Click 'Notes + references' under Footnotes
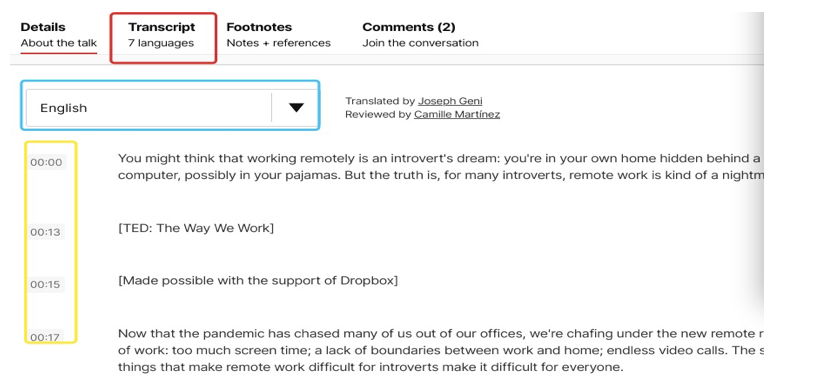Viewport: 822px width, 382px height. click(278, 43)
